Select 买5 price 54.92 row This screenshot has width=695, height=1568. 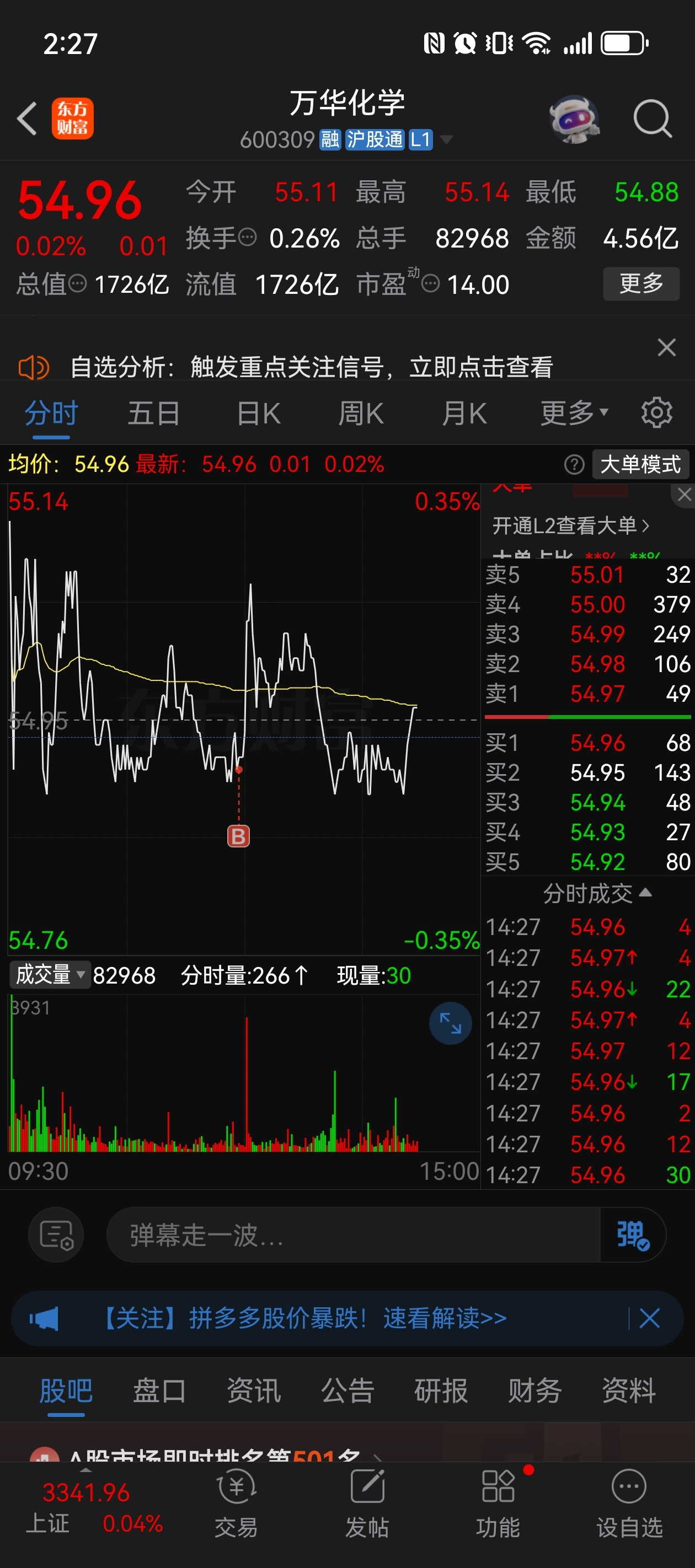588,862
